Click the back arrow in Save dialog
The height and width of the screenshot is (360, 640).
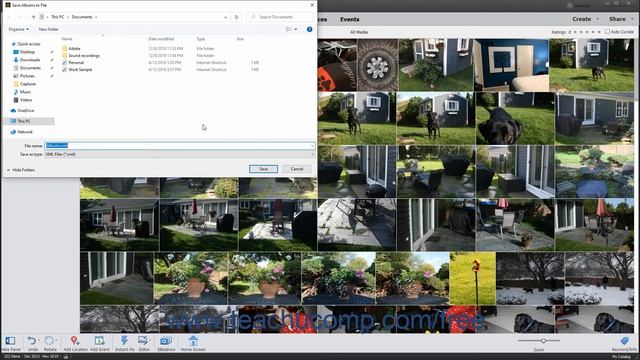pyautogui.click(x=9, y=17)
